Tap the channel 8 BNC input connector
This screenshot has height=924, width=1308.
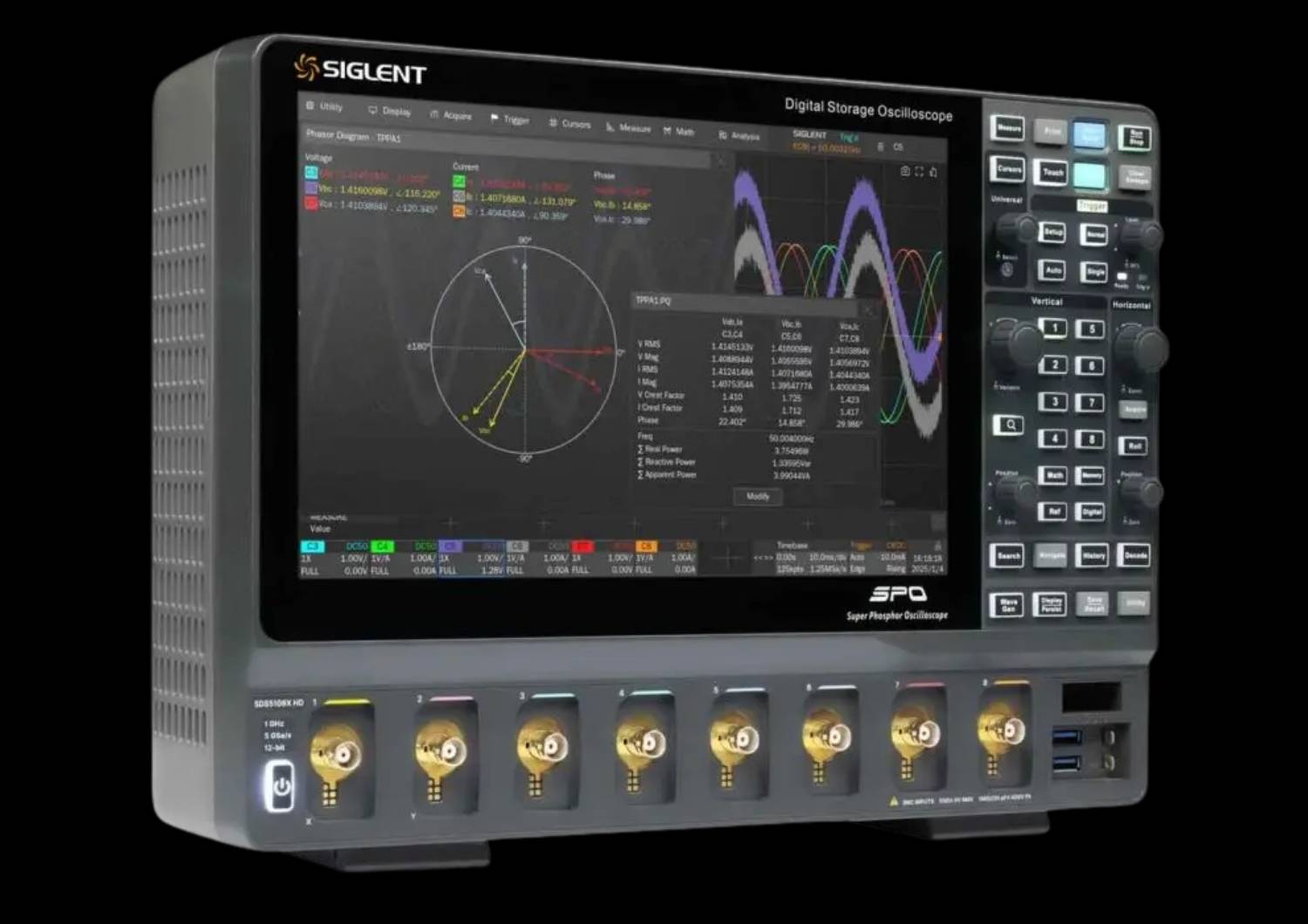point(1003,729)
